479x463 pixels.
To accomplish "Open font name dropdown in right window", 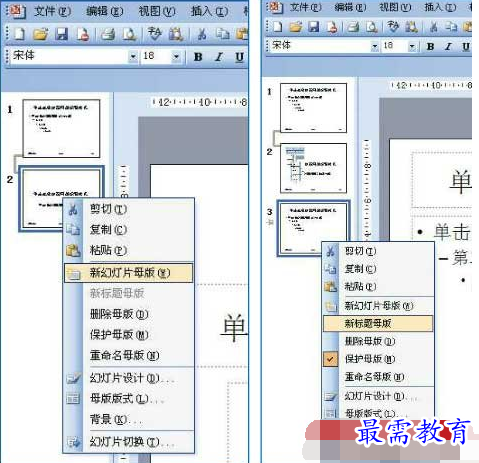I will [x=375, y=46].
